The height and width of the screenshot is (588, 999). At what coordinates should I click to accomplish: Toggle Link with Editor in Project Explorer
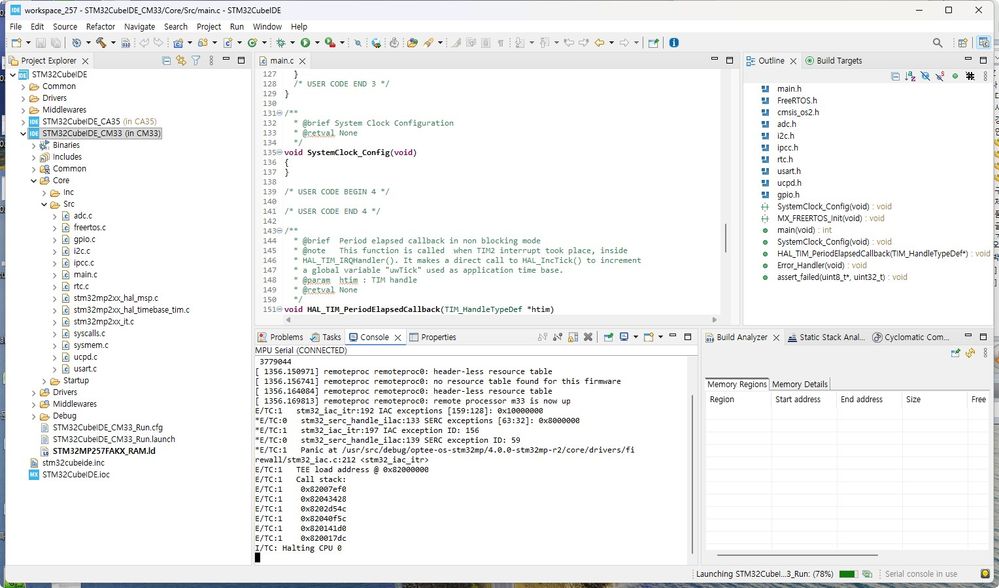181,61
